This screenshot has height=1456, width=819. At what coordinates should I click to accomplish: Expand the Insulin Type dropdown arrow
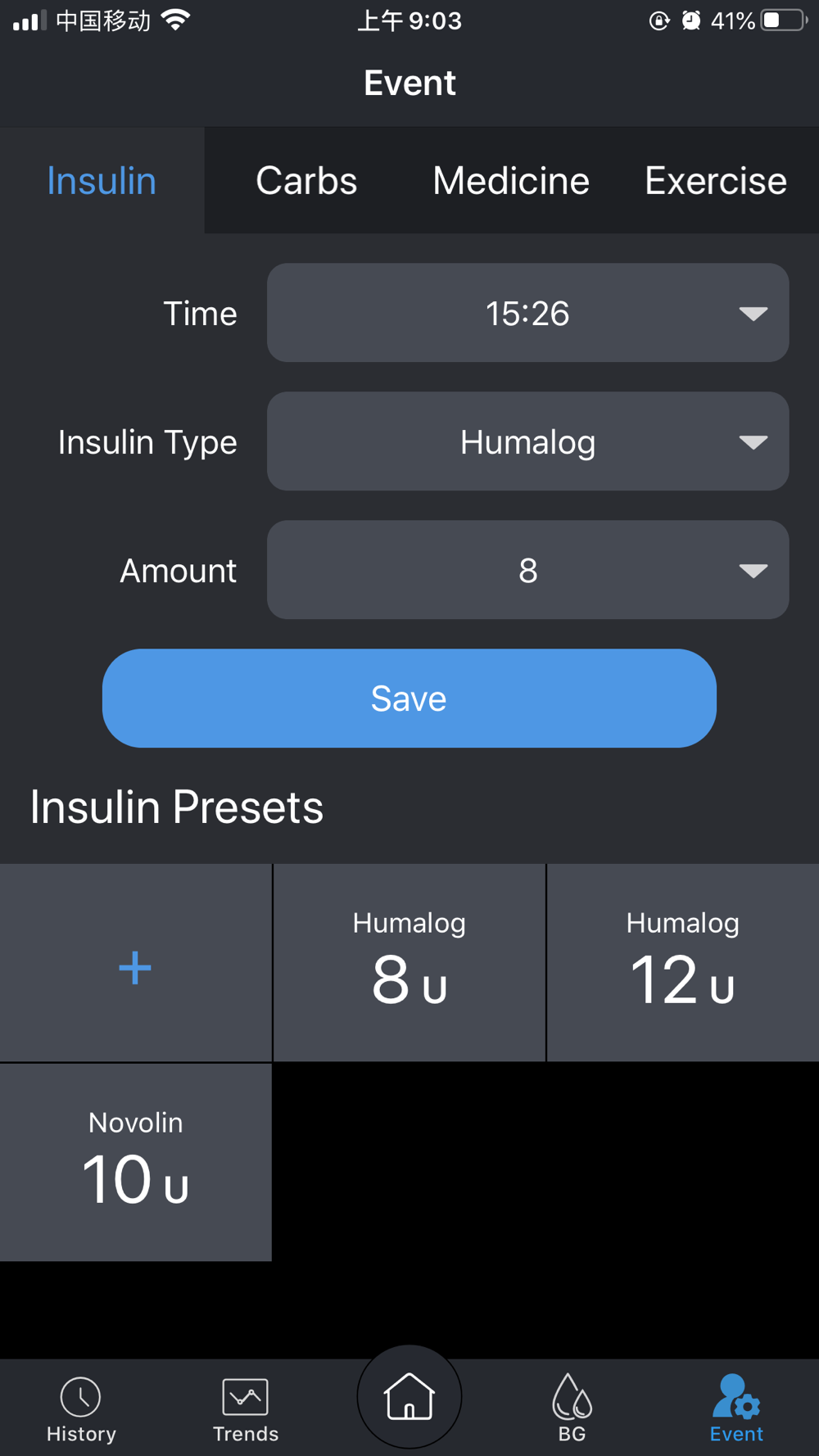click(x=753, y=442)
